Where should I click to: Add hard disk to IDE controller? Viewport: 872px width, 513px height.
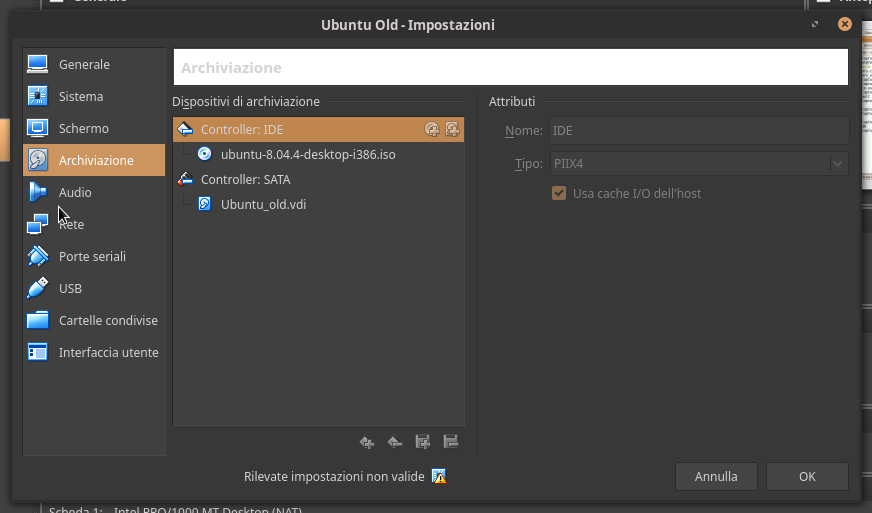click(452, 130)
